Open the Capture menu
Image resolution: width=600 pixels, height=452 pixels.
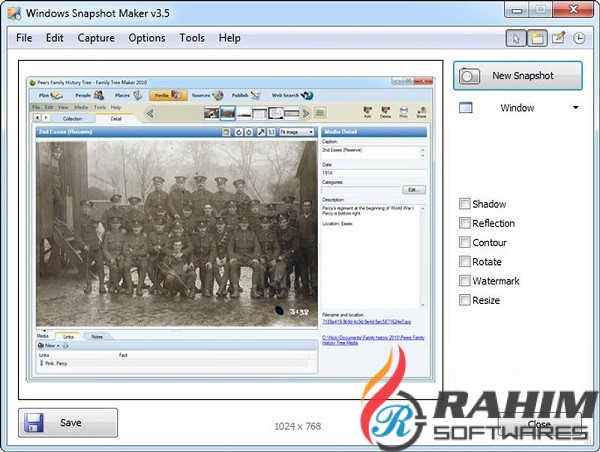96,38
